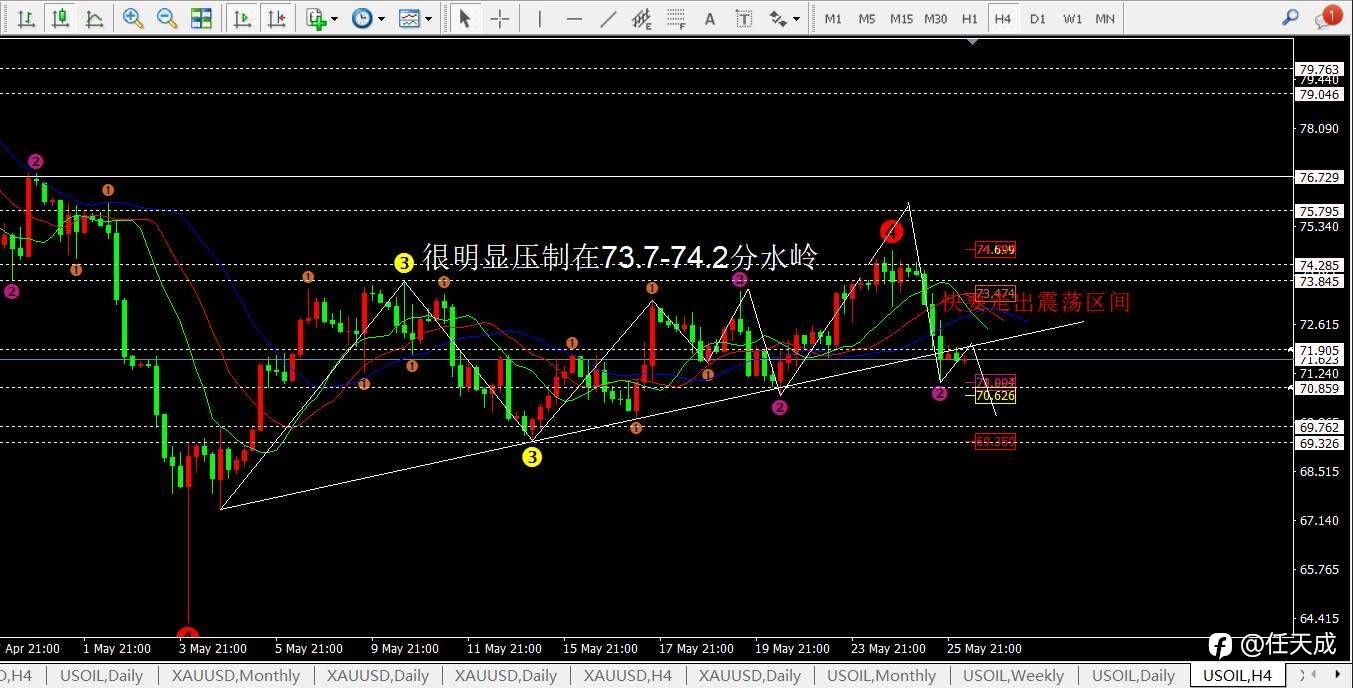This screenshot has height=688, width=1353.
Task: Switch chart to bar chart type
Action: [27, 18]
